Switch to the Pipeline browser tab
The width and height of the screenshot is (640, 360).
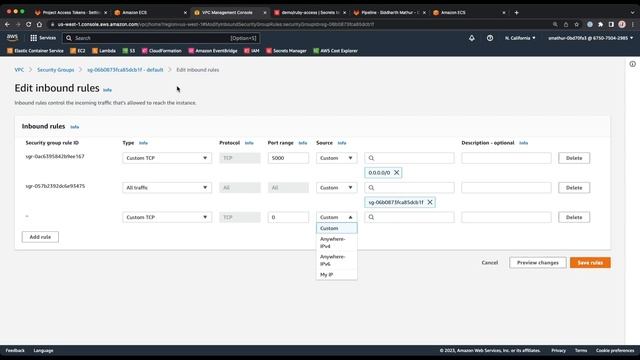[390, 13]
